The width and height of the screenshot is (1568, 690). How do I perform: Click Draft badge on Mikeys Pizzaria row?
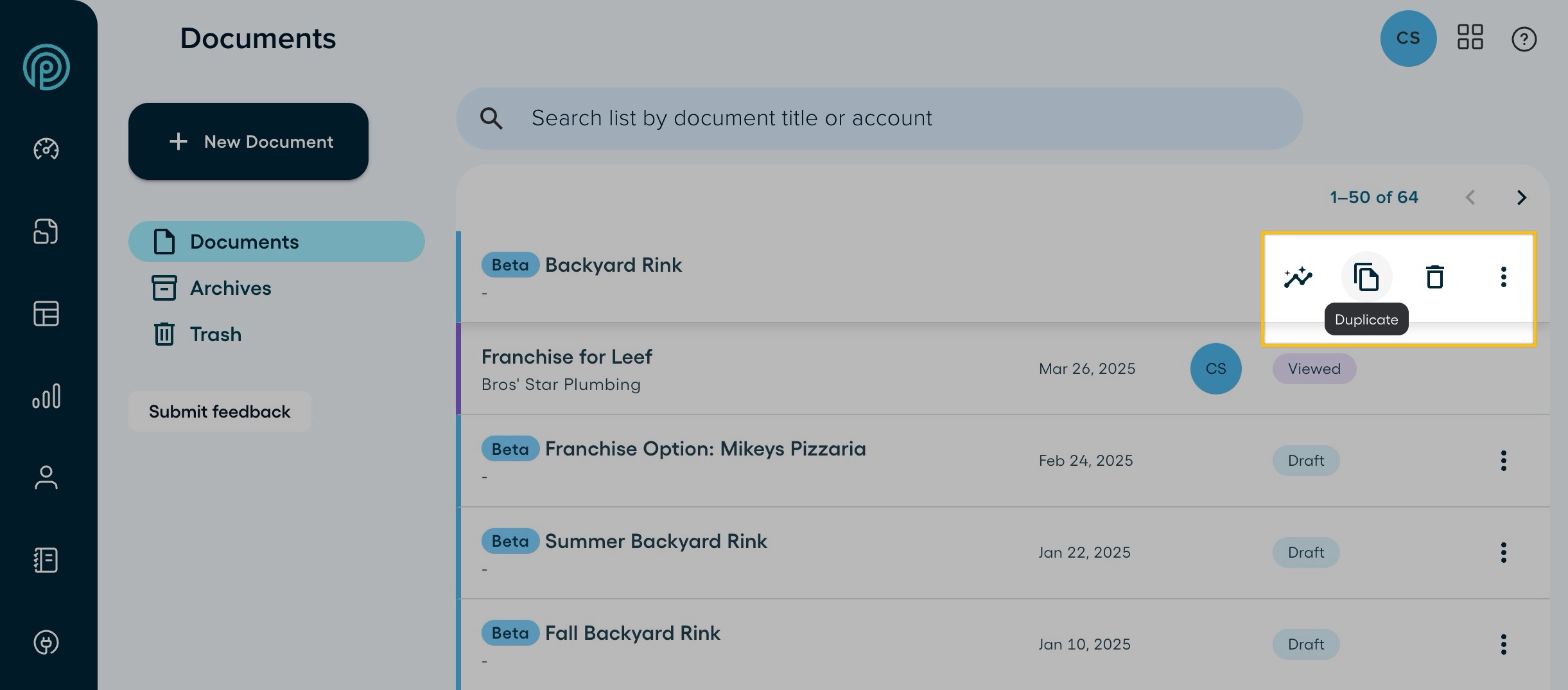pos(1306,461)
